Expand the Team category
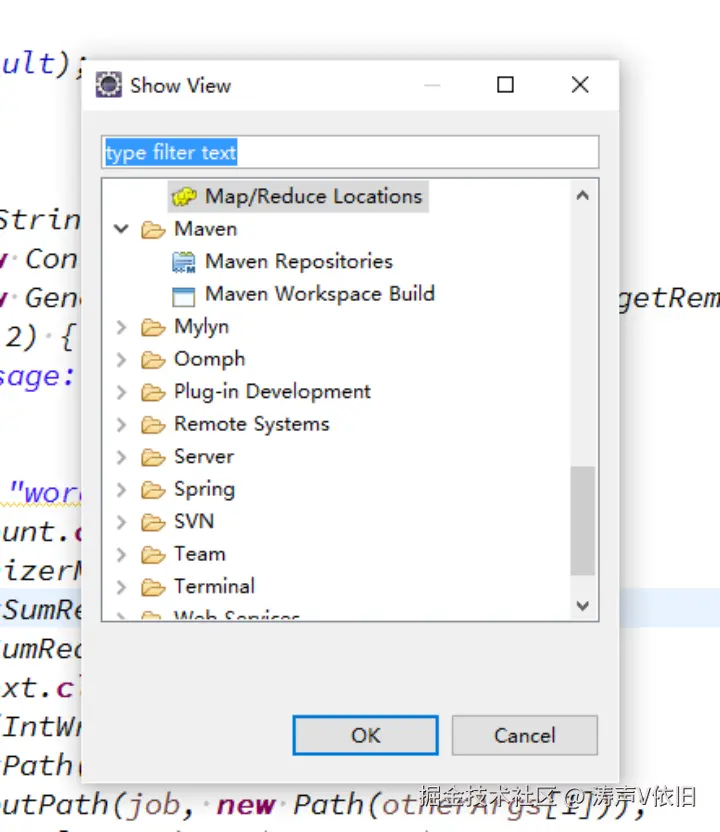Screen dimensions: 720x832 pyautogui.click(x=122, y=554)
